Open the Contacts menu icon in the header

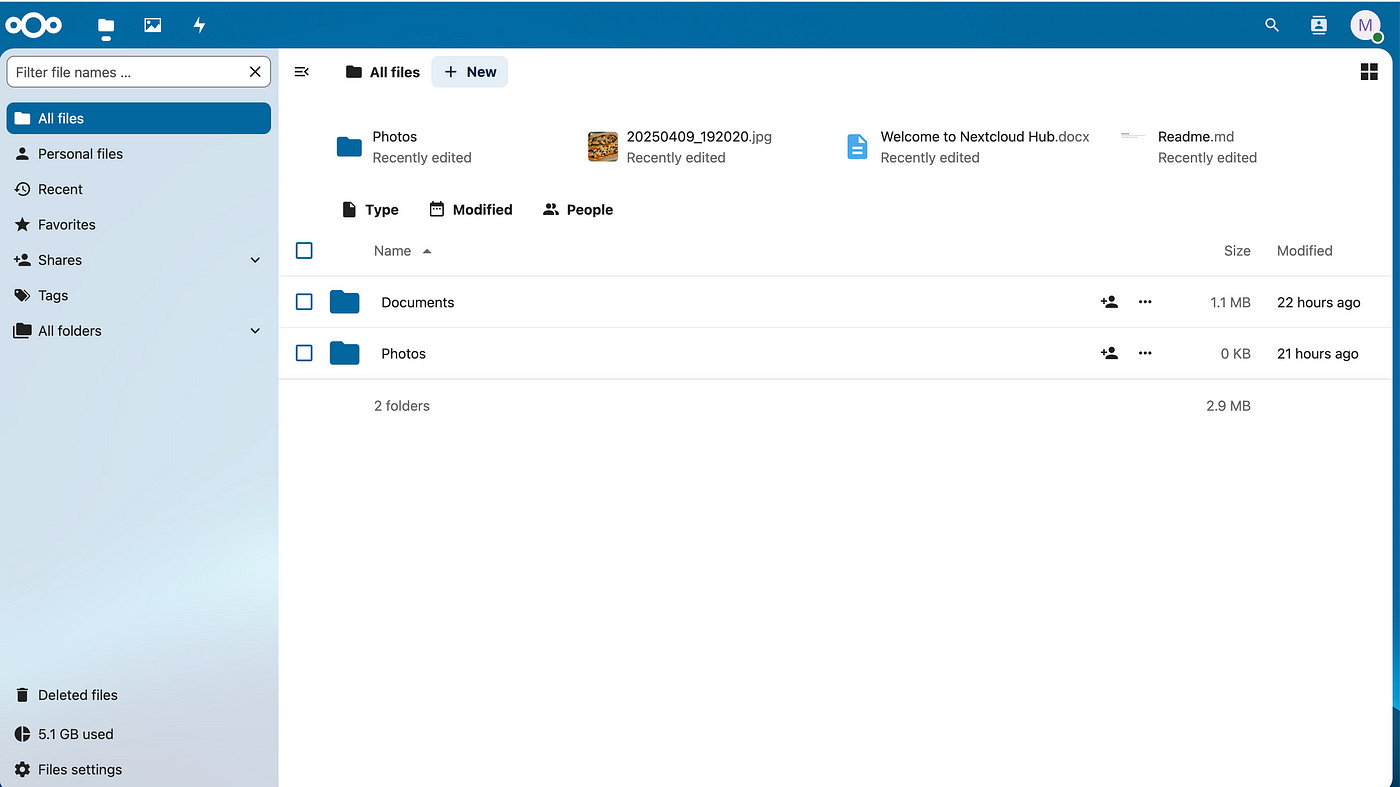tap(1319, 25)
